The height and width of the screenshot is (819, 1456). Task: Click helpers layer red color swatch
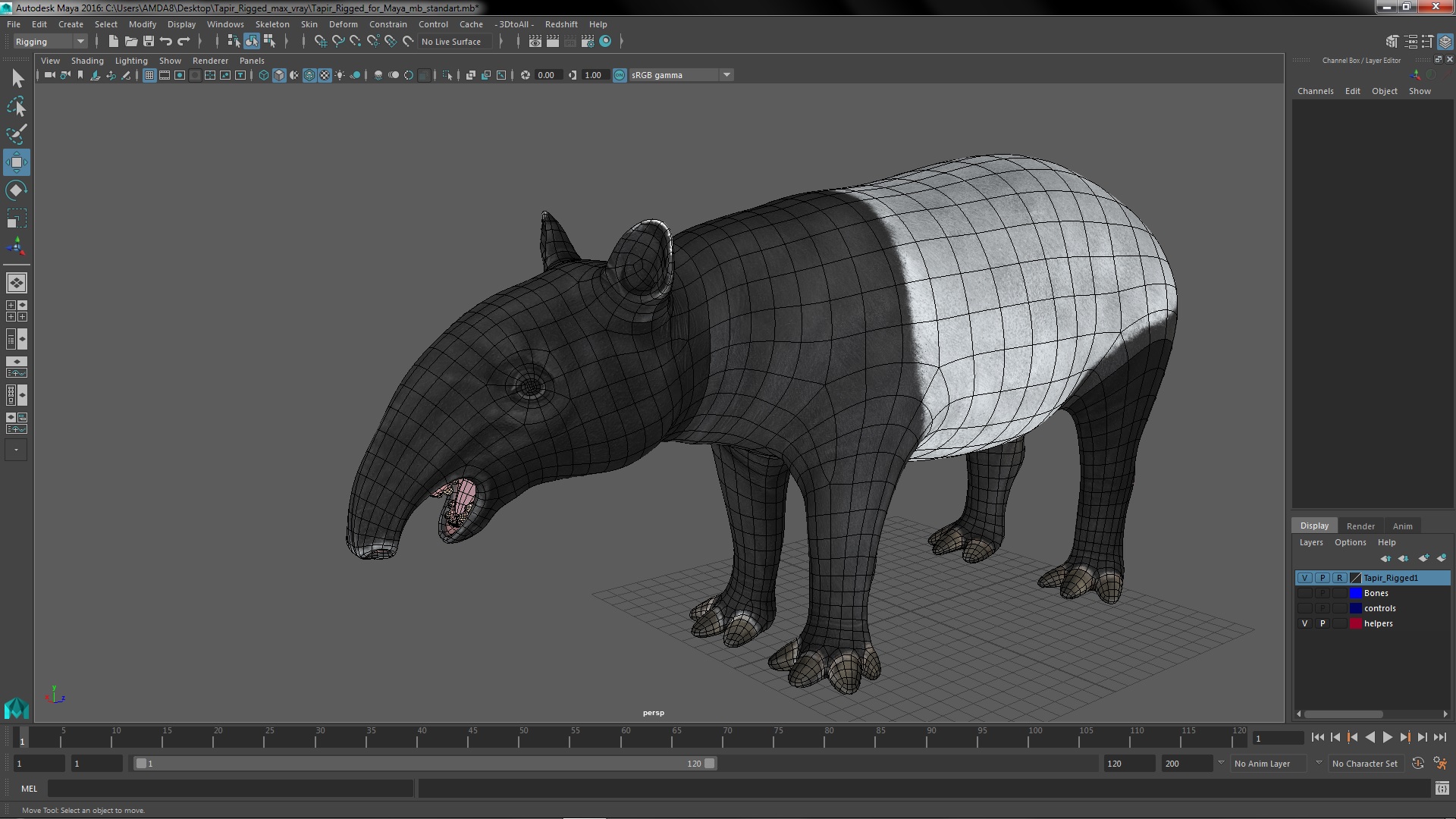[x=1355, y=623]
